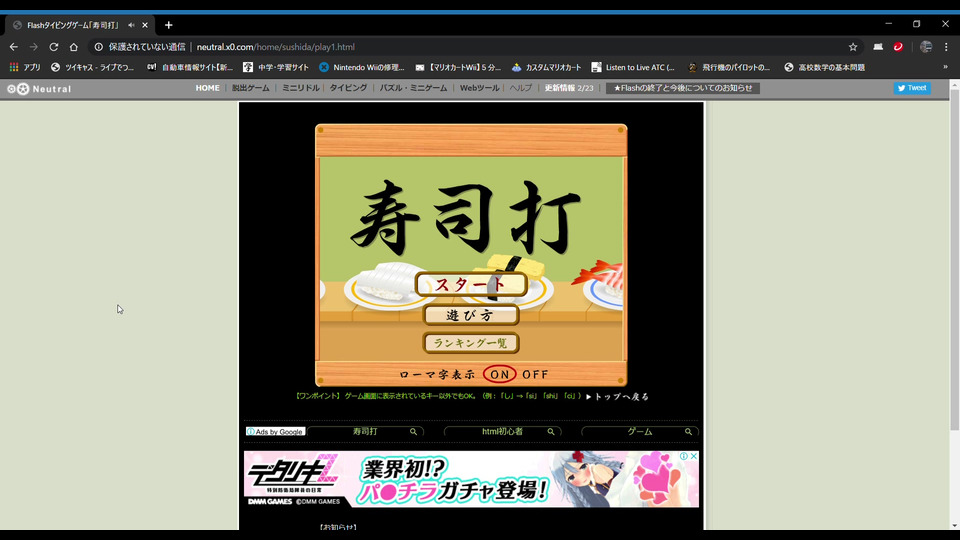
Task: Select 脱出ゲーム in the site menu
Action: [250, 88]
